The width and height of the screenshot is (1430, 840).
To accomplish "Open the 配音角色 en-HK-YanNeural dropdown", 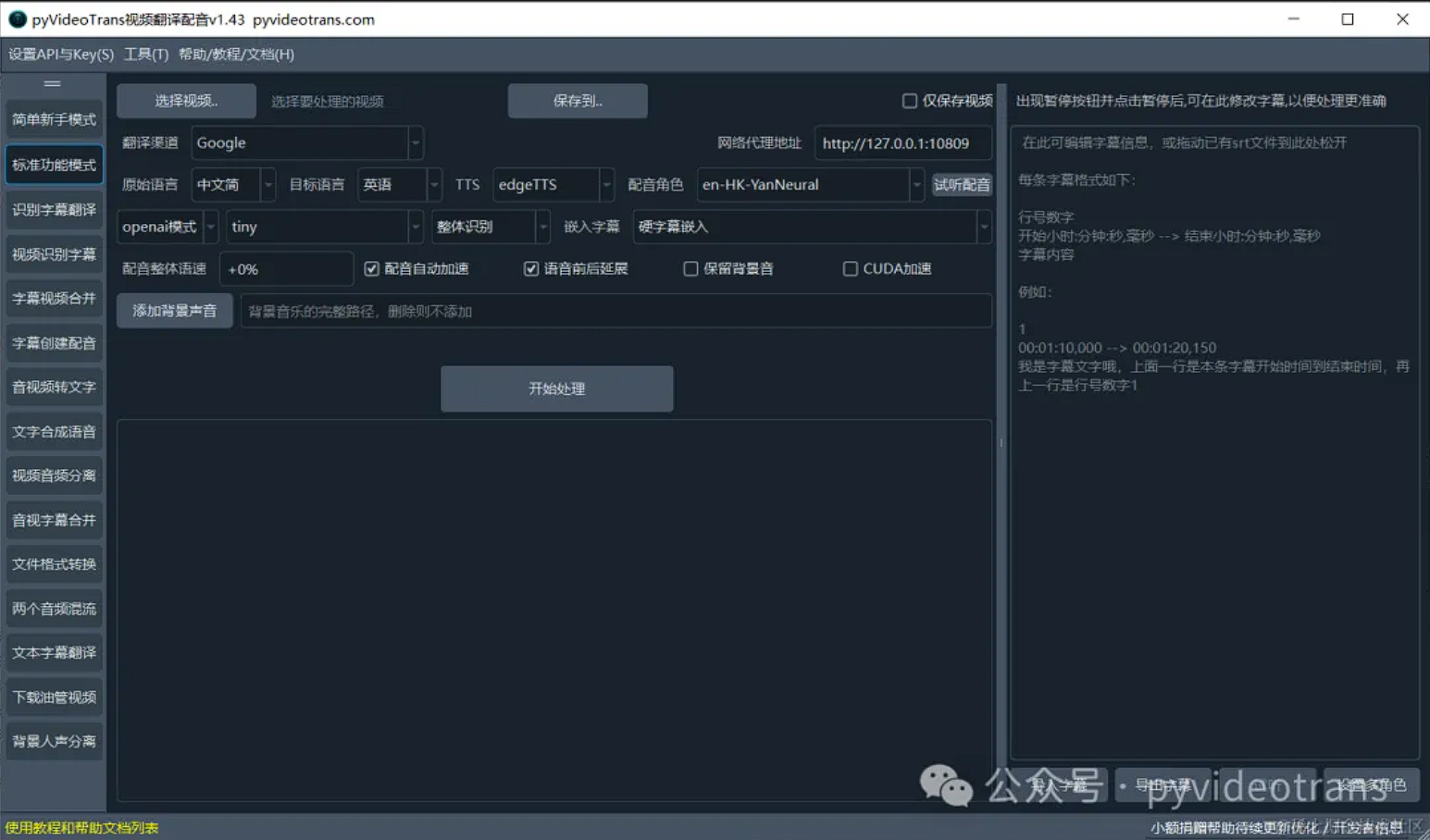I will point(810,185).
